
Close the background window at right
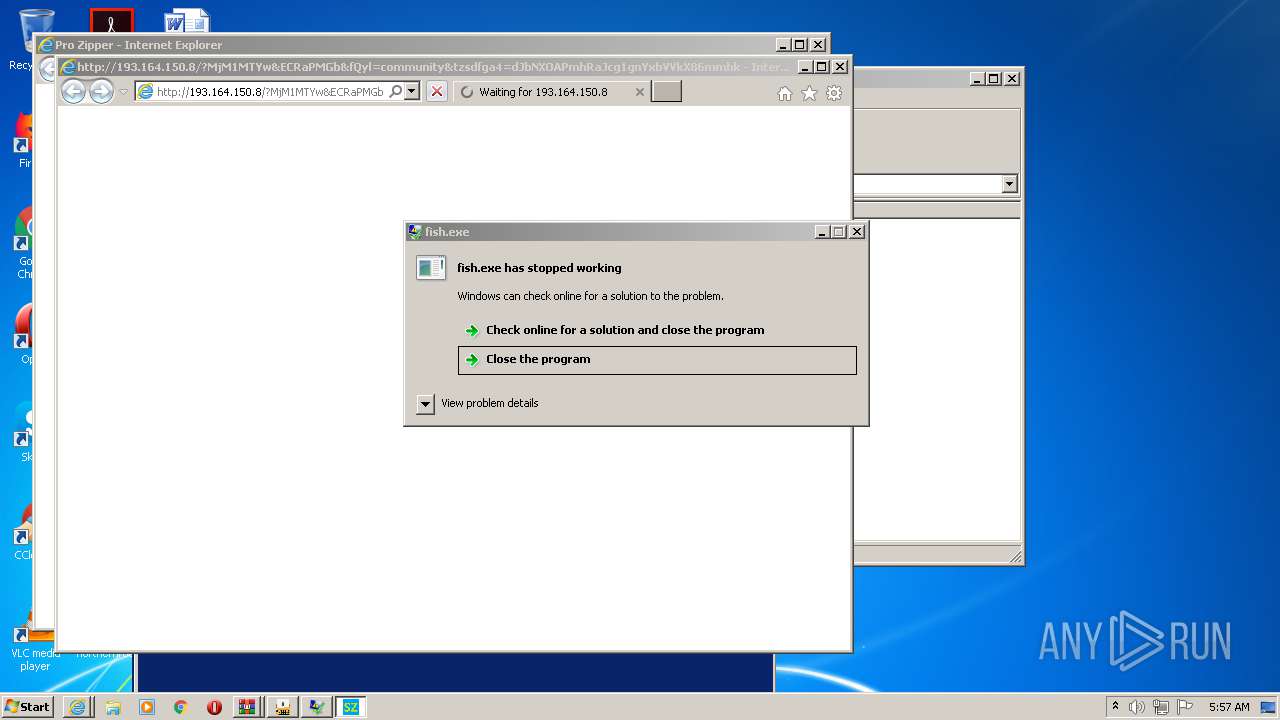pos(1011,79)
